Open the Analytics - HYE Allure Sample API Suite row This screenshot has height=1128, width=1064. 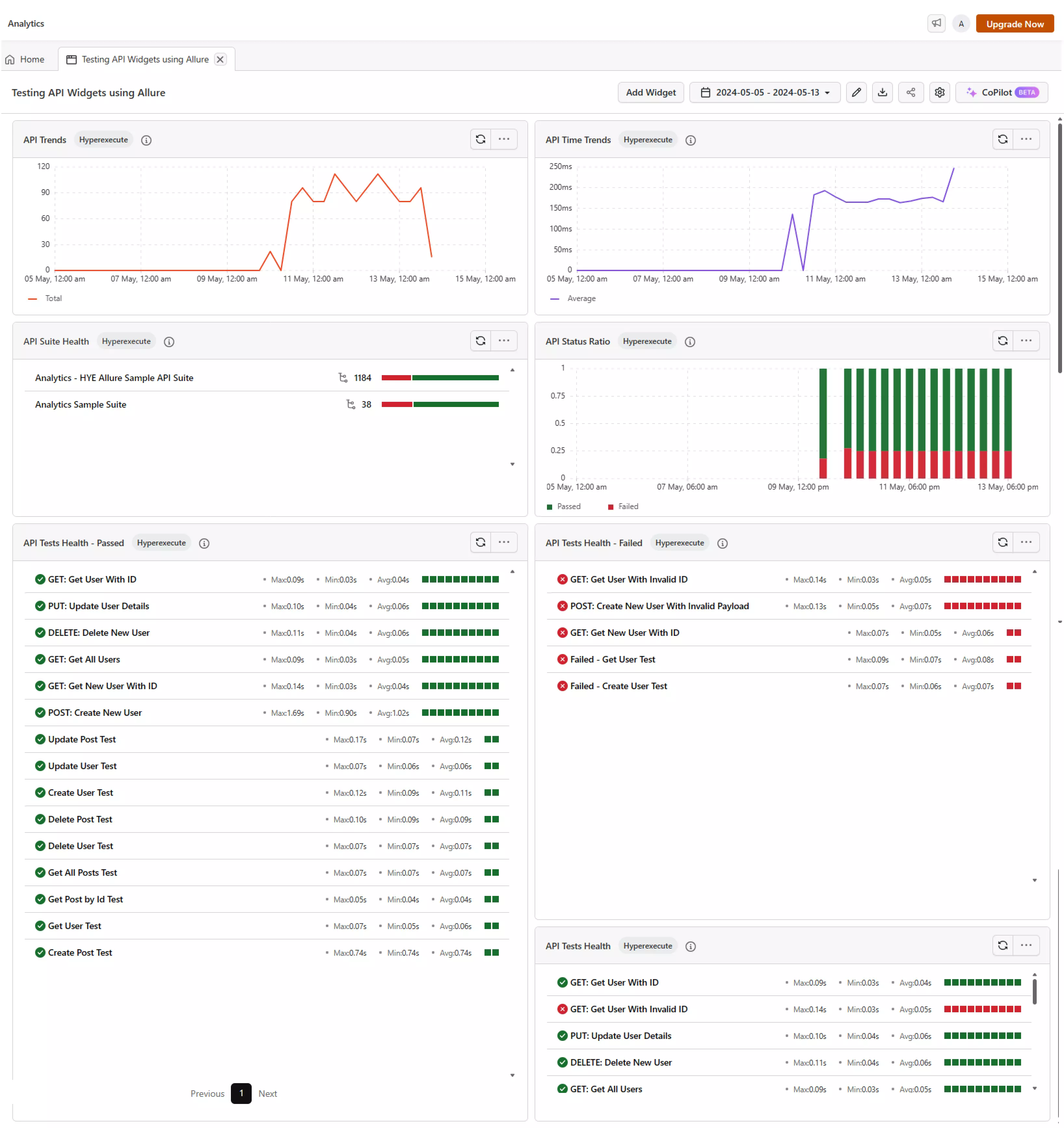266,378
